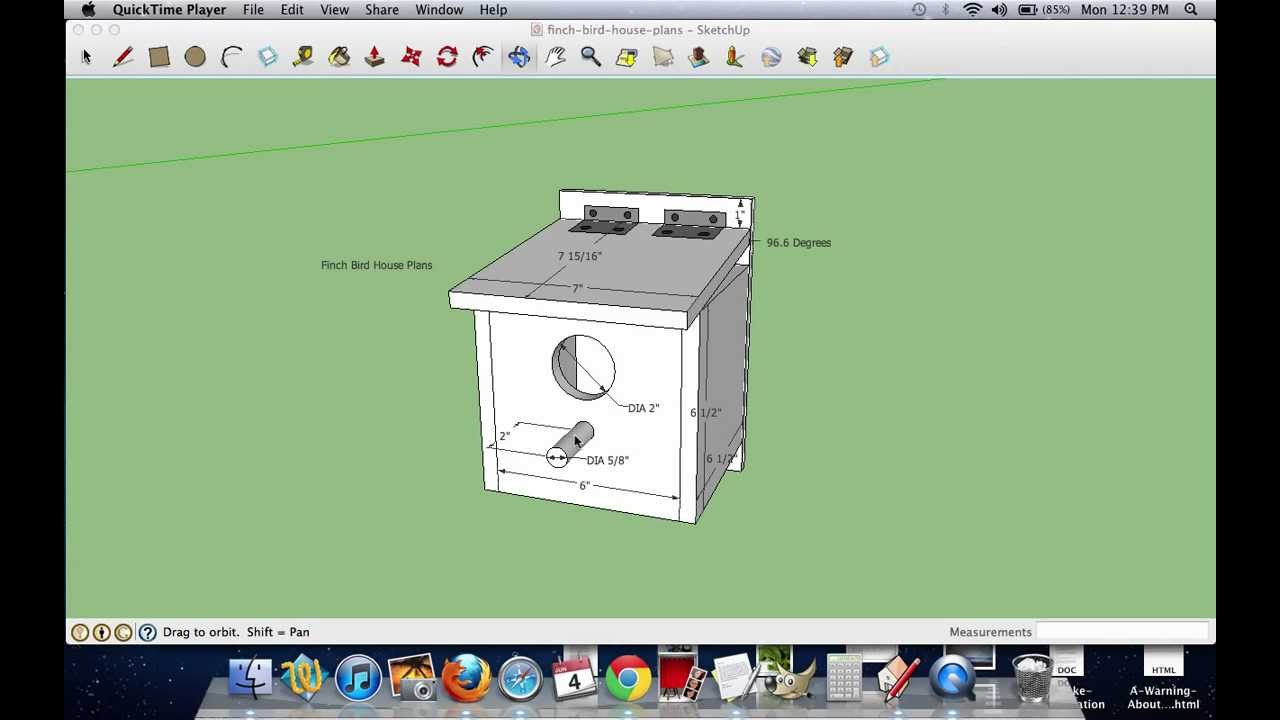Select the Arc tool
Viewport: 1280px width, 720px height.
[231, 57]
